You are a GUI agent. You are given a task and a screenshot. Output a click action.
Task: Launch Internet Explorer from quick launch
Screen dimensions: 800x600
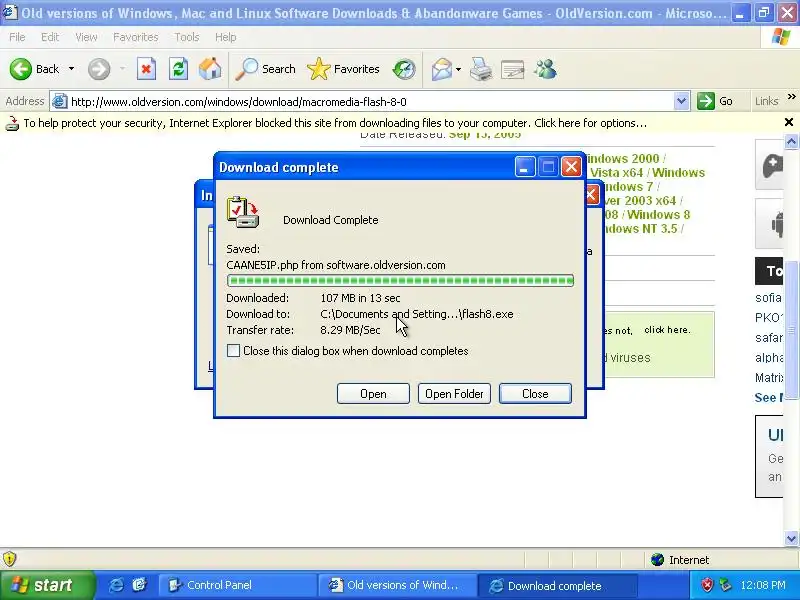(116, 585)
